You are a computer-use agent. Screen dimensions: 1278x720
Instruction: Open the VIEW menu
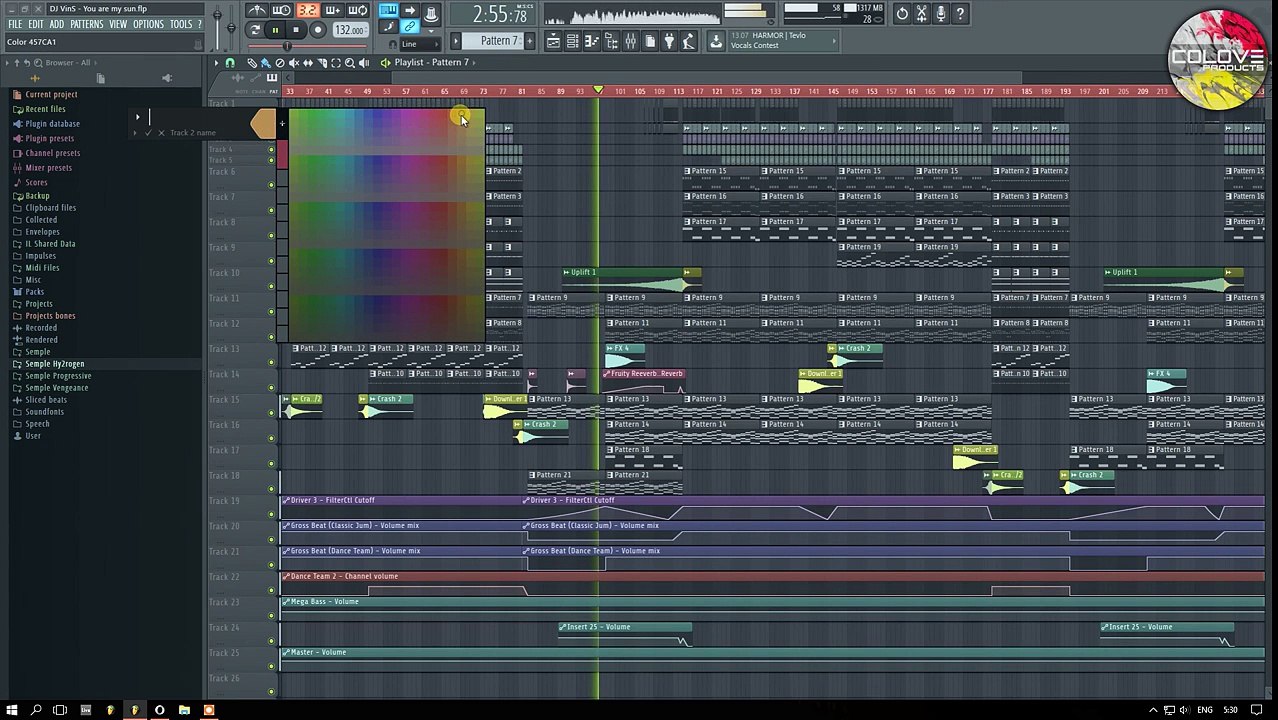118,24
